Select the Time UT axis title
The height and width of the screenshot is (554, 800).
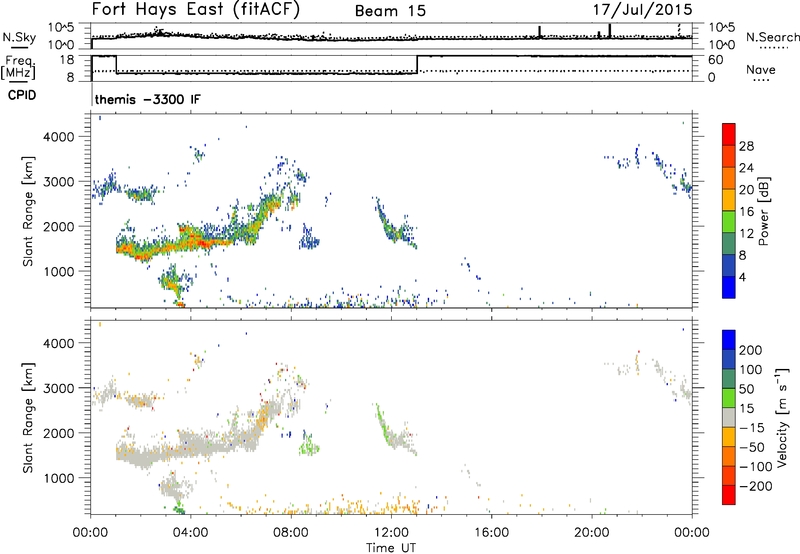pos(391,548)
